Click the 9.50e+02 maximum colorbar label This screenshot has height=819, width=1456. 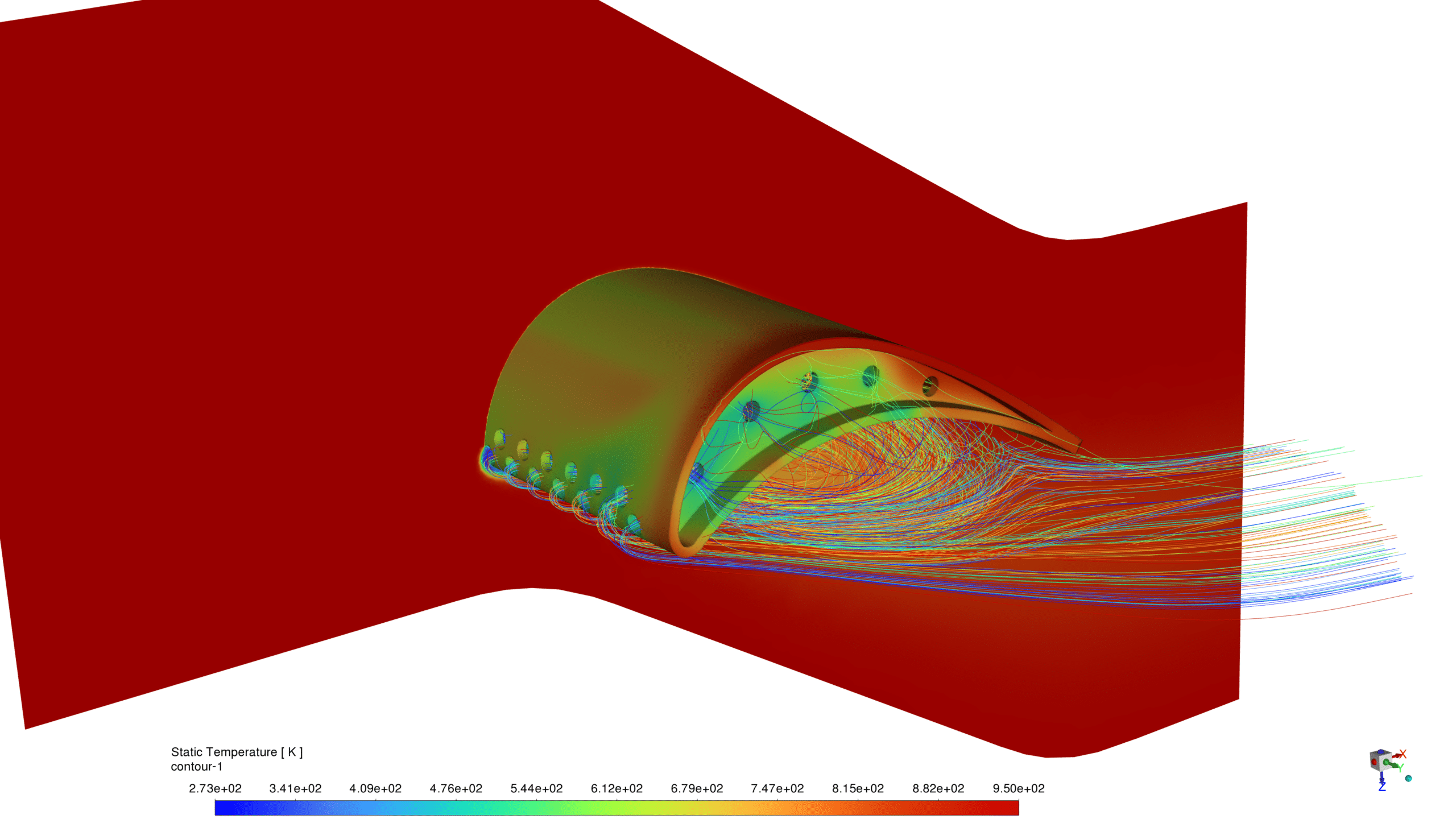tap(1018, 788)
